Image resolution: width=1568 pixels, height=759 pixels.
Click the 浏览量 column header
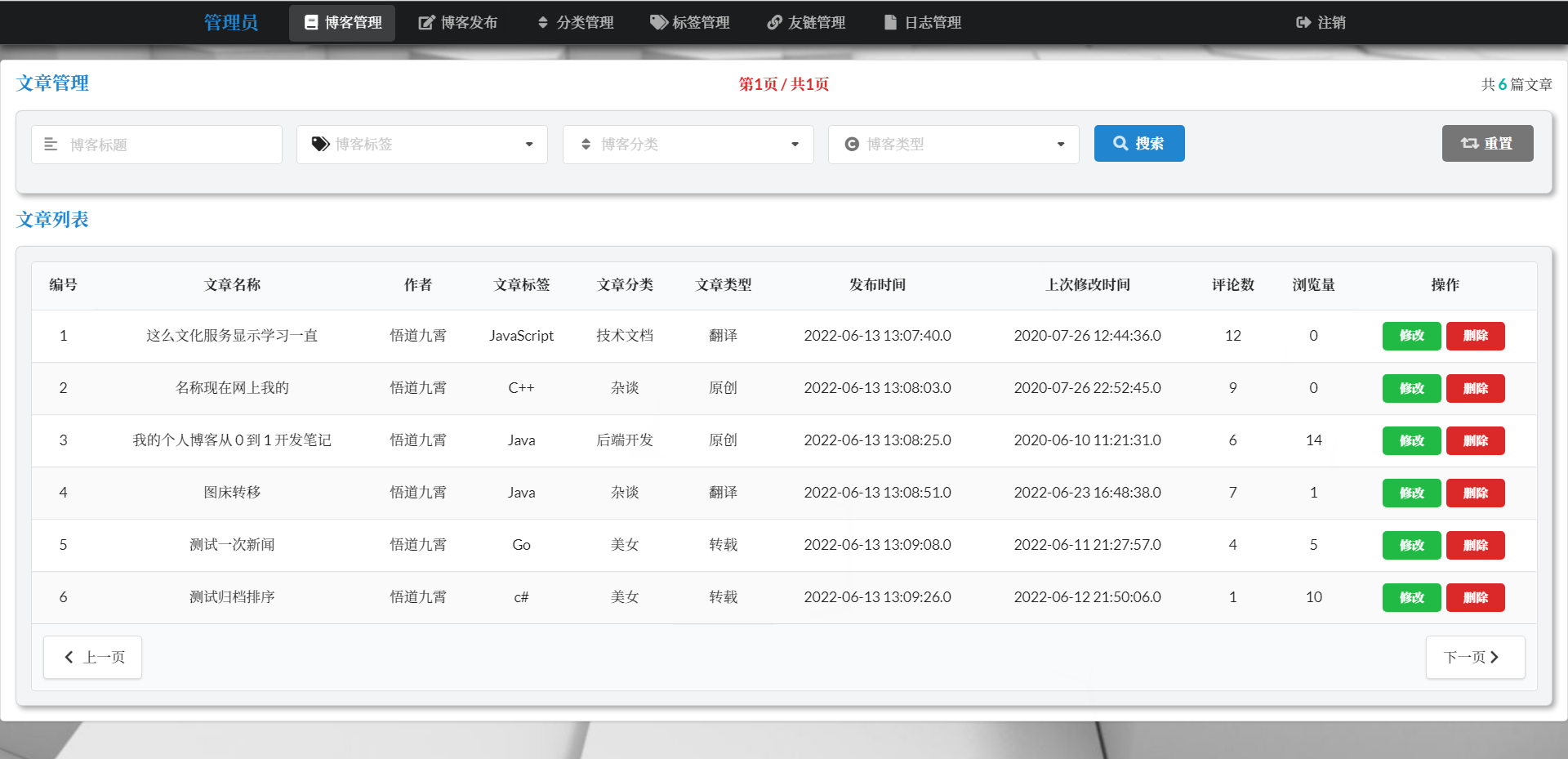pyautogui.click(x=1313, y=285)
